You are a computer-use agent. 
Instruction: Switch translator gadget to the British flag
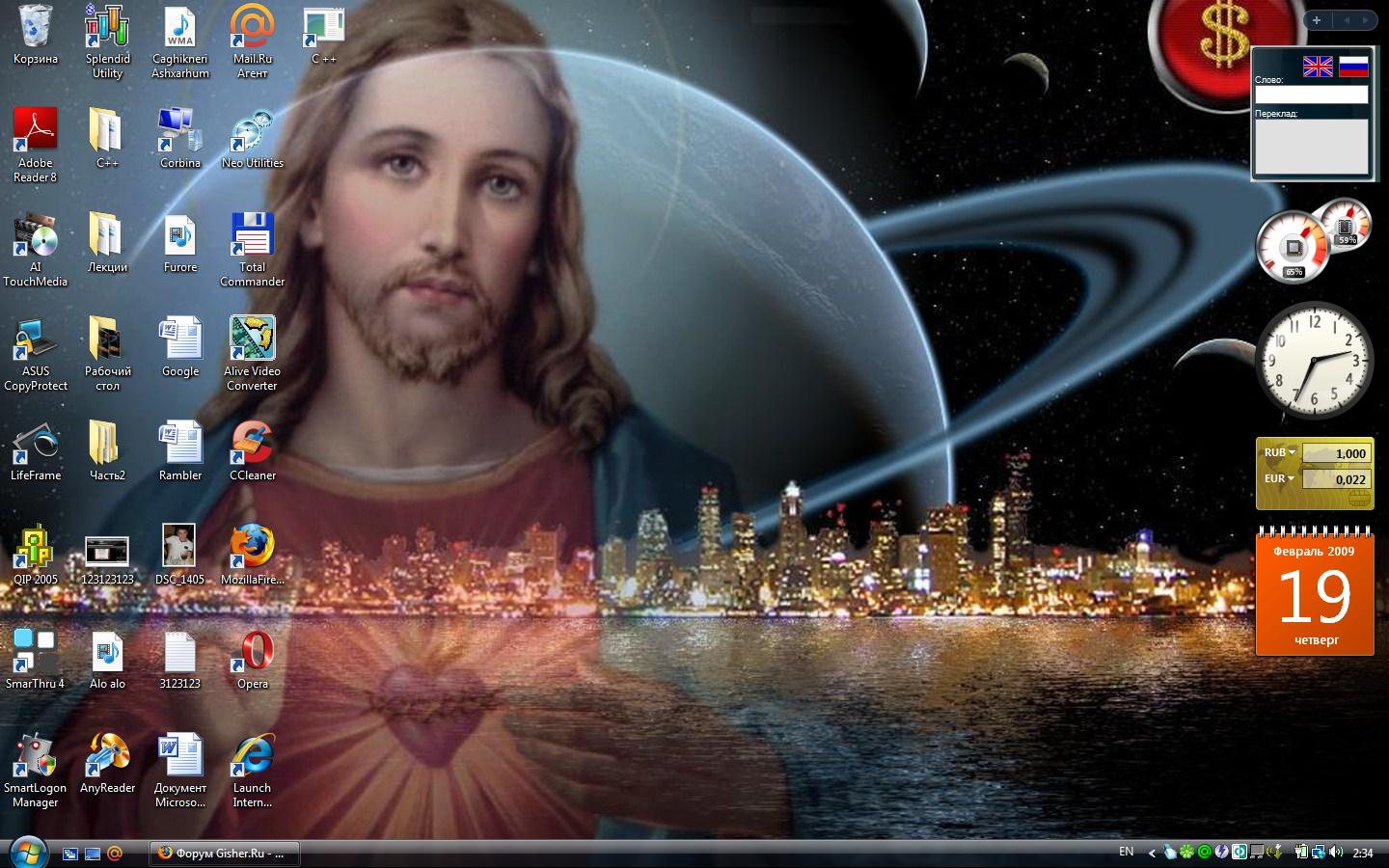(1318, 67)
